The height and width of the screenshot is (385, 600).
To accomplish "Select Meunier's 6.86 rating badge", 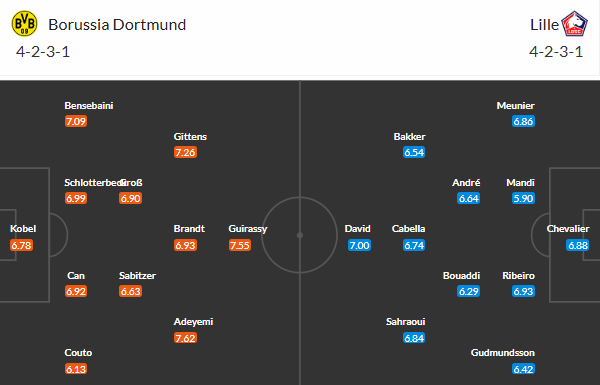I will (523, 121).
